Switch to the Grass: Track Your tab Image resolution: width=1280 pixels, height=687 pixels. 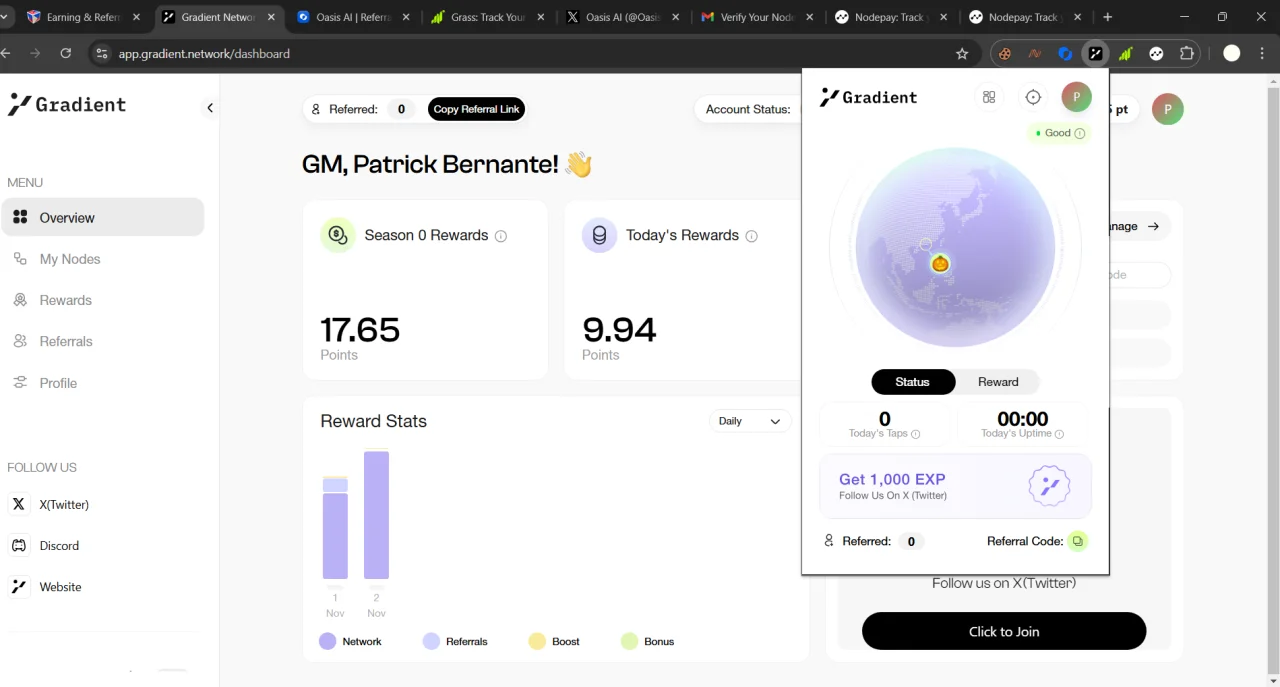[489, 17]
